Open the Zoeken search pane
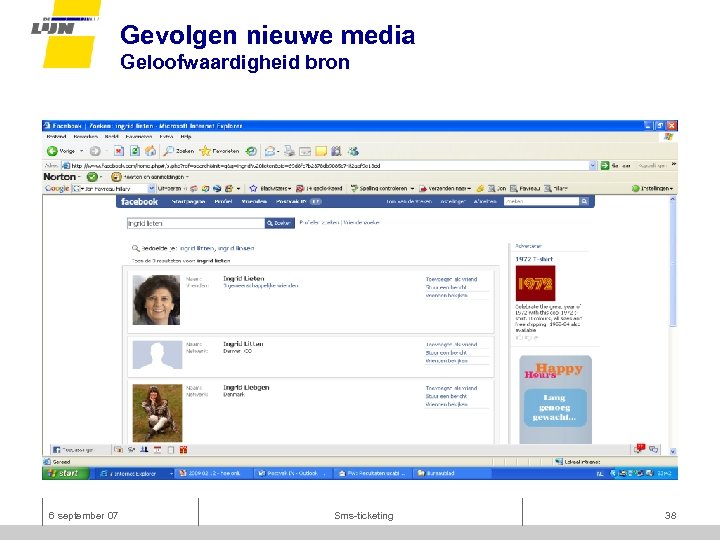Screen dimensions: 720x540 point(179,151)
